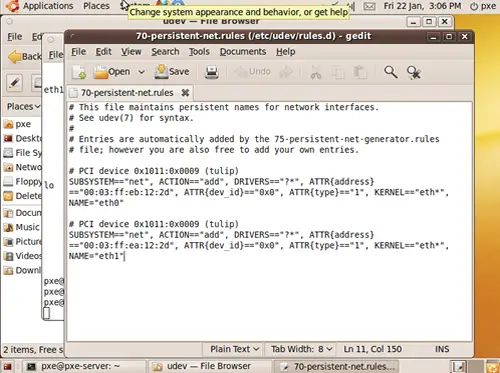500x373 pixels.
Task: Open a file with the Open button
Action: 112,72
